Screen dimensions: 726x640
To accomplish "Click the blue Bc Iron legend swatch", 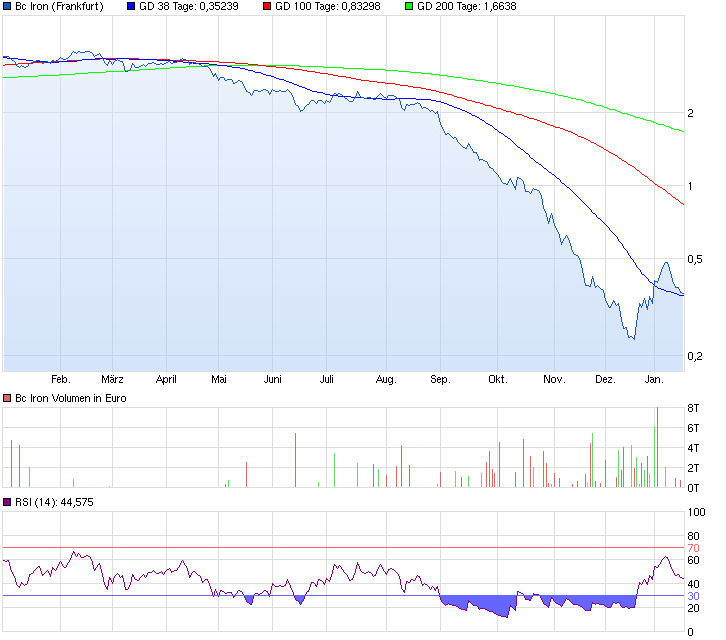I will (7, 6).
